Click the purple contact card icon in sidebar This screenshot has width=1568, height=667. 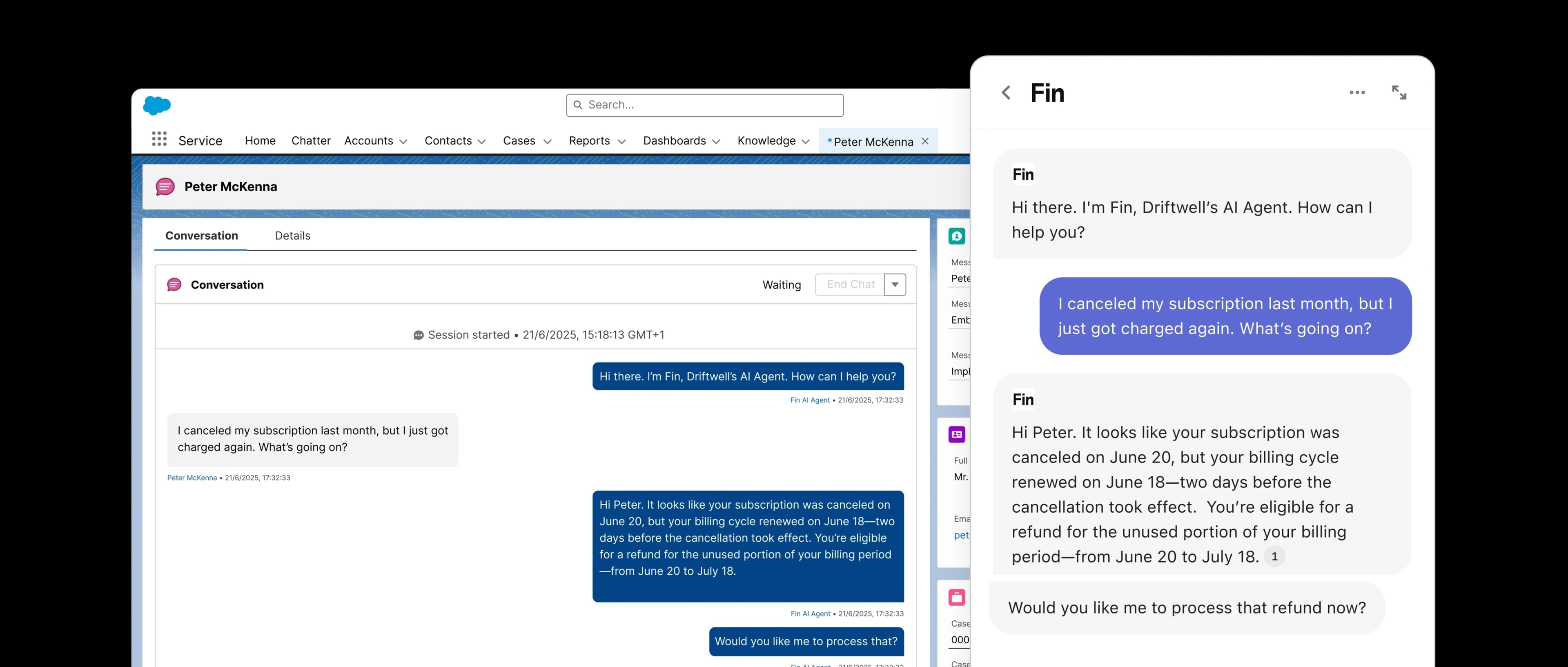click(x=957, y=434)
